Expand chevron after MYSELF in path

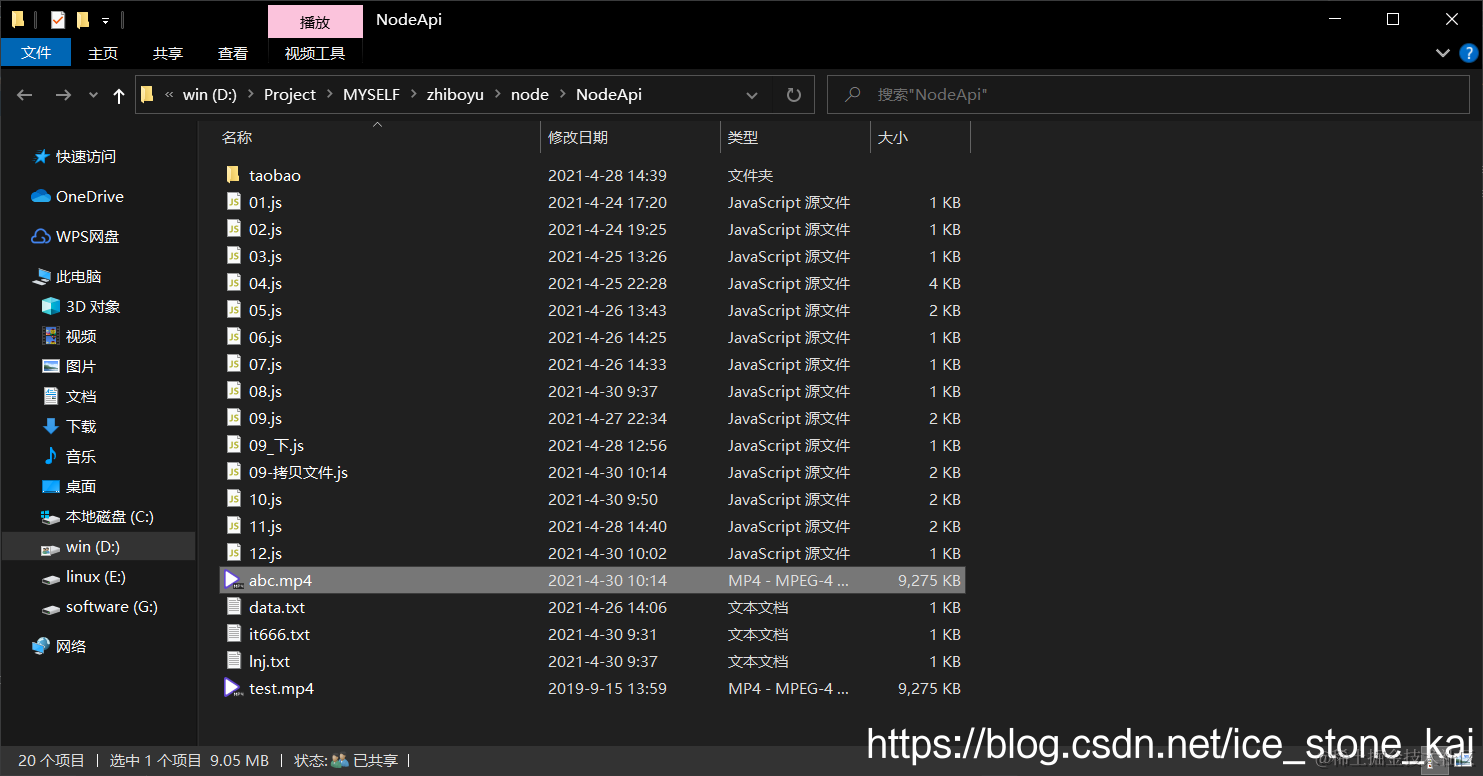pyautogui.click(x=413, y=94)
